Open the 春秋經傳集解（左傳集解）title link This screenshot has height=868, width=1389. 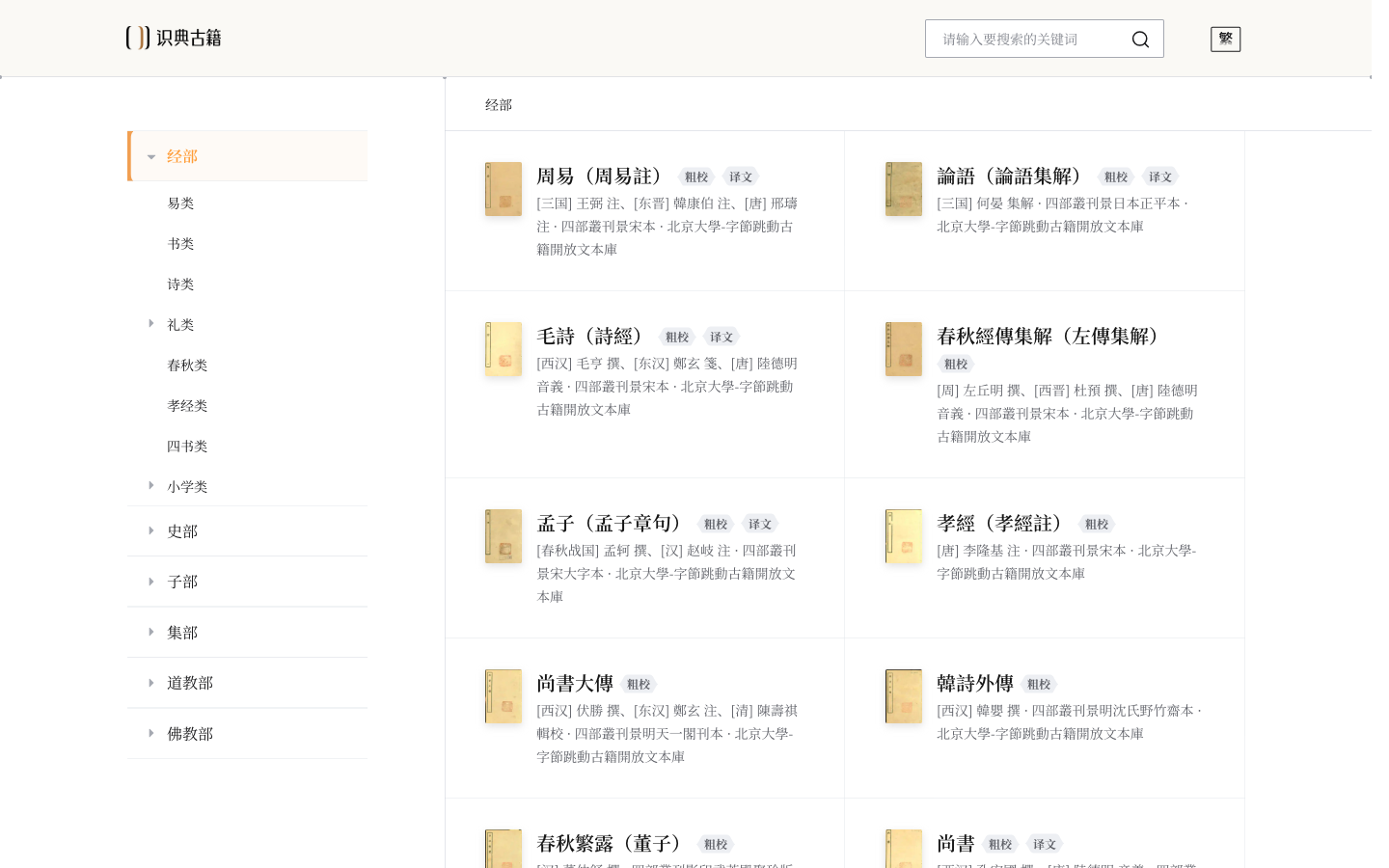click(1052, 337)
